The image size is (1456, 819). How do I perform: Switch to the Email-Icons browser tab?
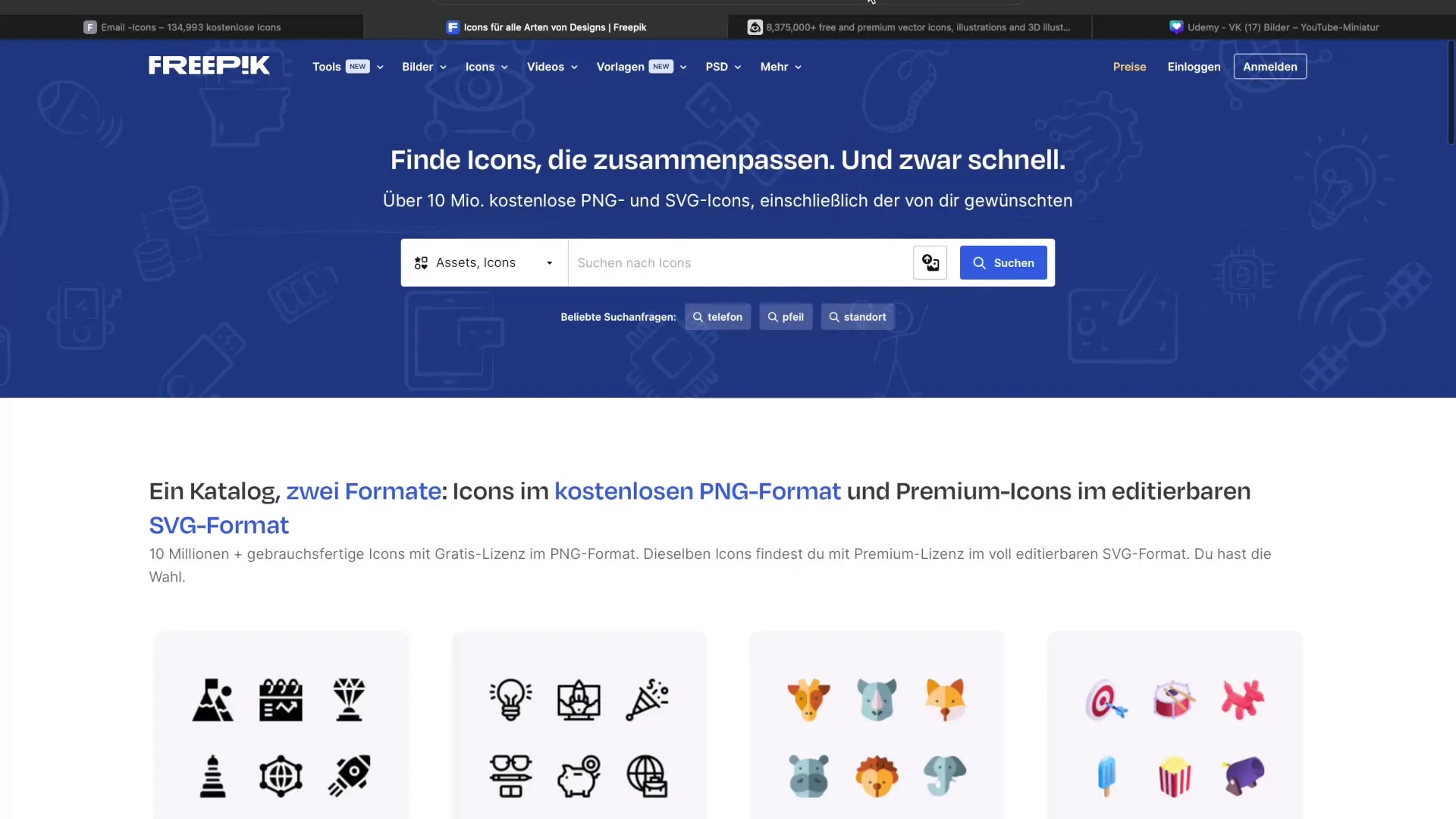pos(182,27)
